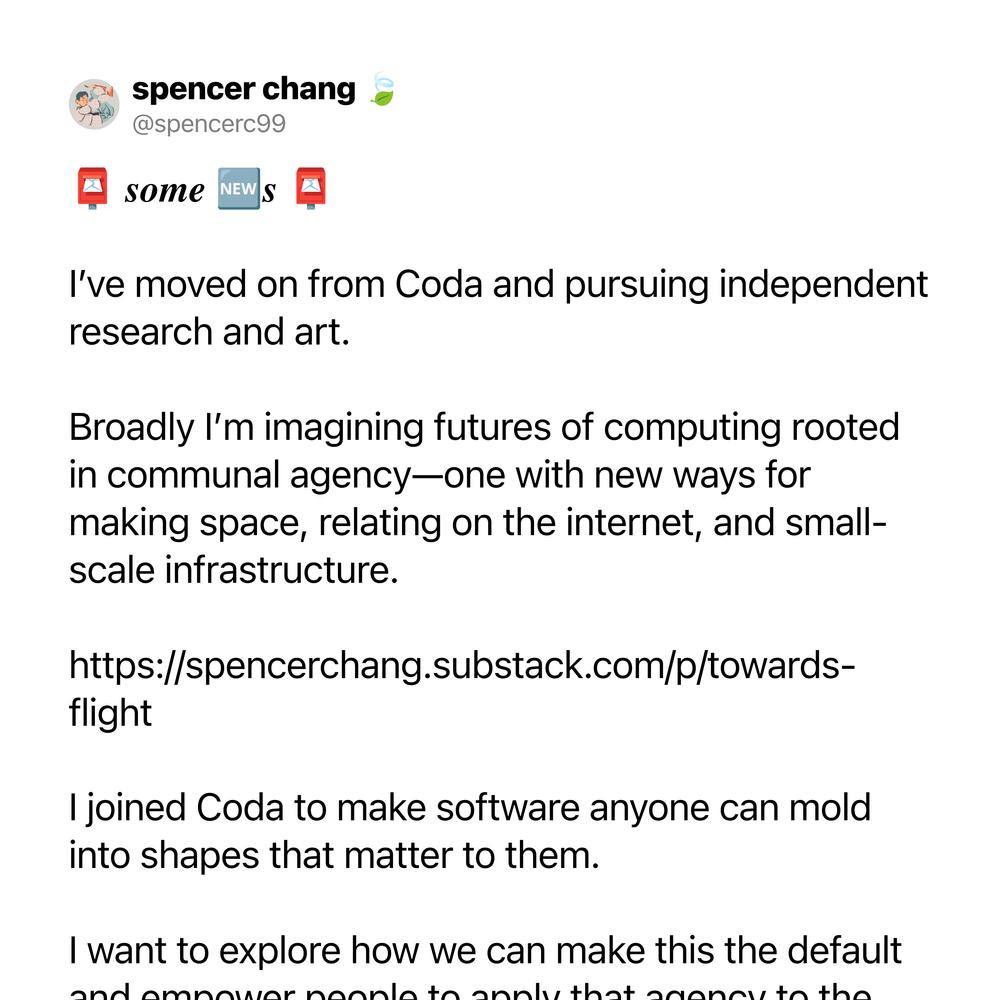Viewport: 1000px width, 1000px height.
Task: Click spencer chang's profile avatar
Action: [94, 104]
